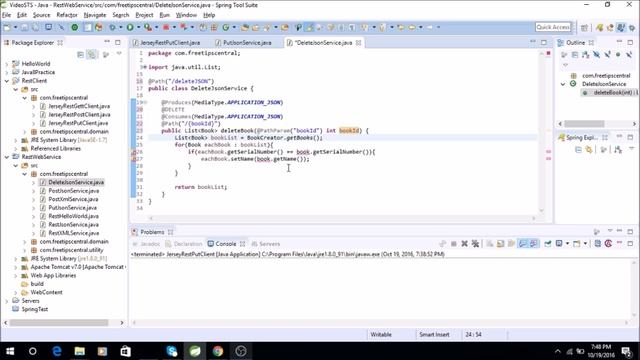Open Microsoft Edge from taskbar

pyautogui.click(x=57, y=351)
